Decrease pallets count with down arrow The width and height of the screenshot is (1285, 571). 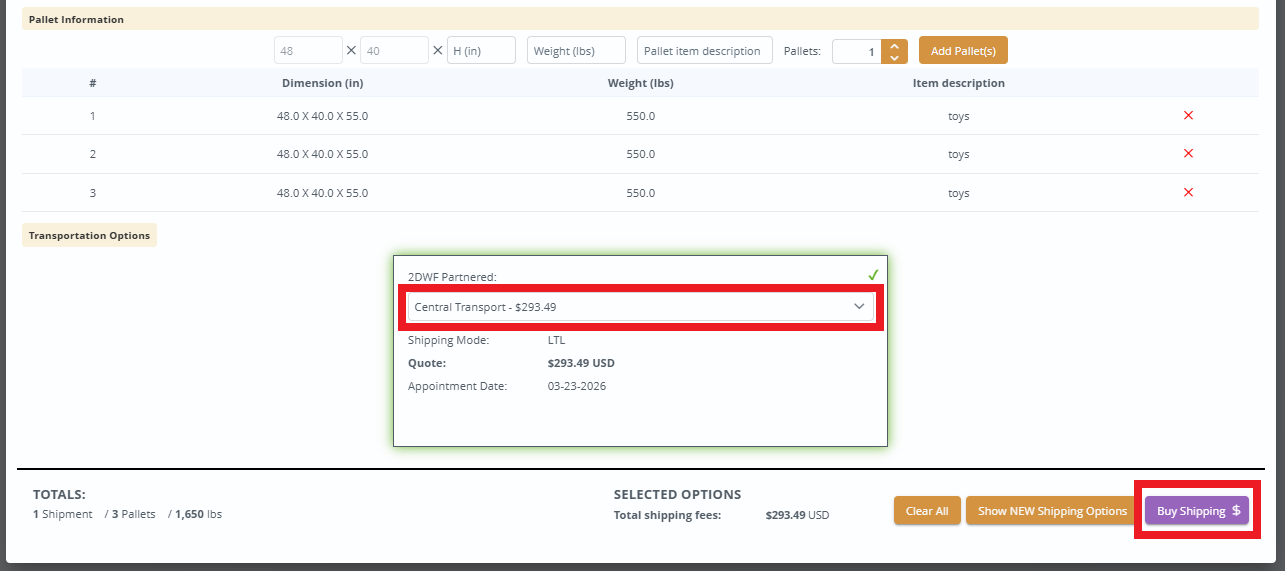tap(894, 58)
